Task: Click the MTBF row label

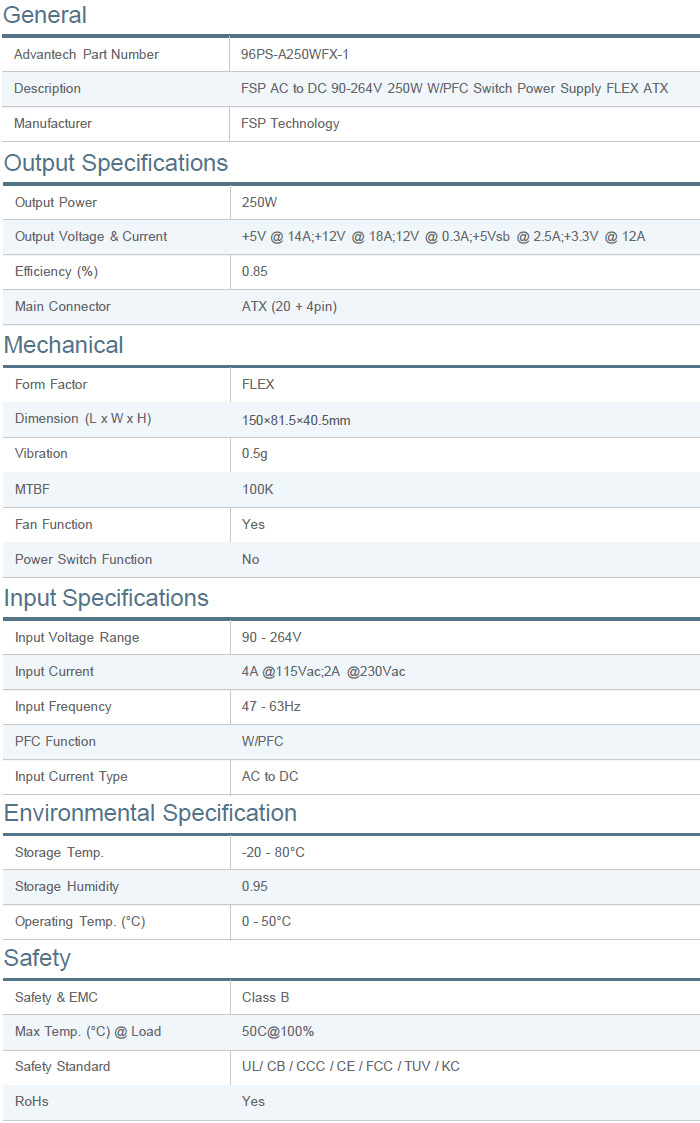Action: pyautogui.click(x=32, y=489)
